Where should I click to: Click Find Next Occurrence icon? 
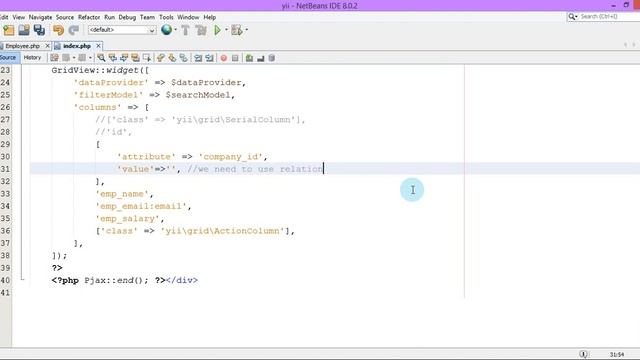[x=124, y=58]
